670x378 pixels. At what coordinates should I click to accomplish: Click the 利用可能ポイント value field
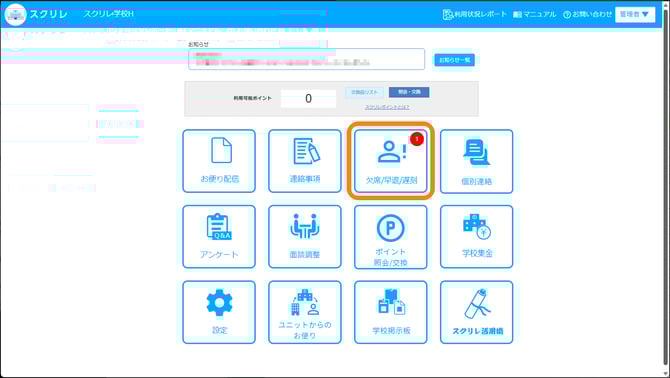click(x=309, y=99)
